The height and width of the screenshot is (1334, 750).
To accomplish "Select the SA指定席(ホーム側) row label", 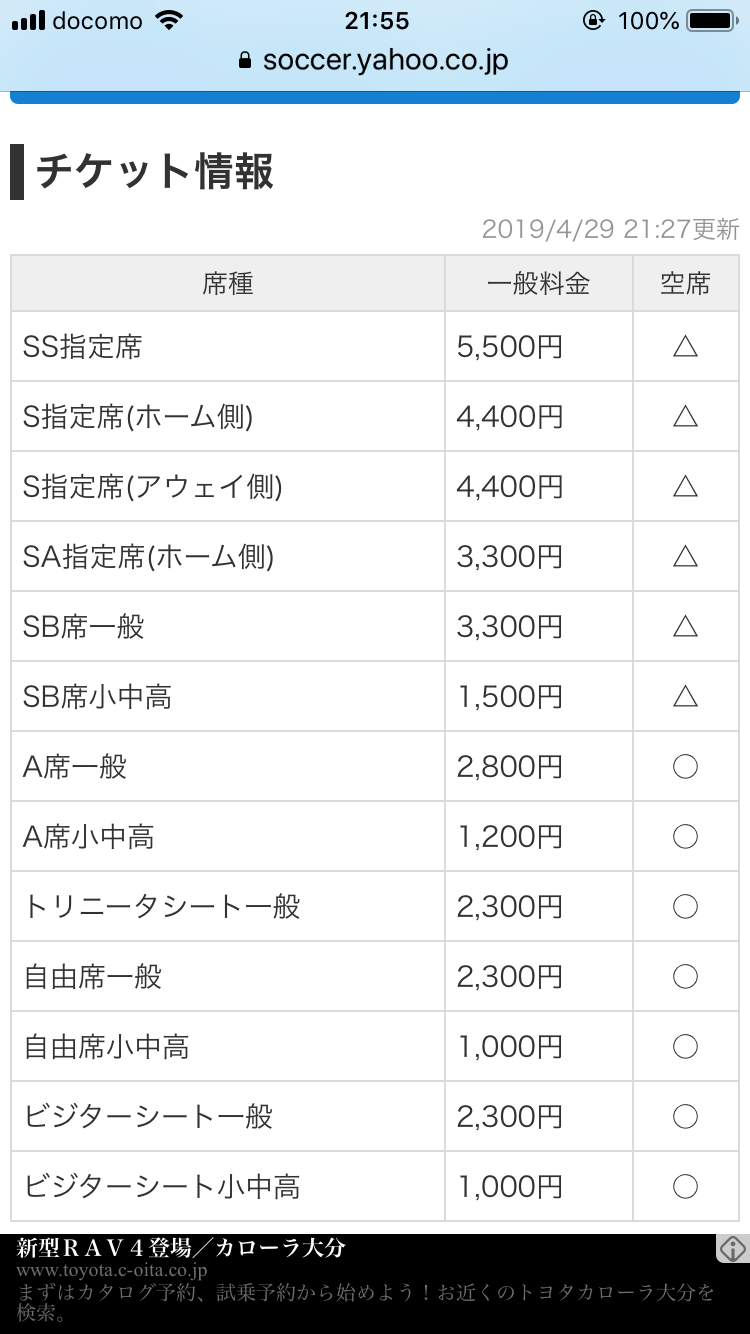I will coord(148,556).
